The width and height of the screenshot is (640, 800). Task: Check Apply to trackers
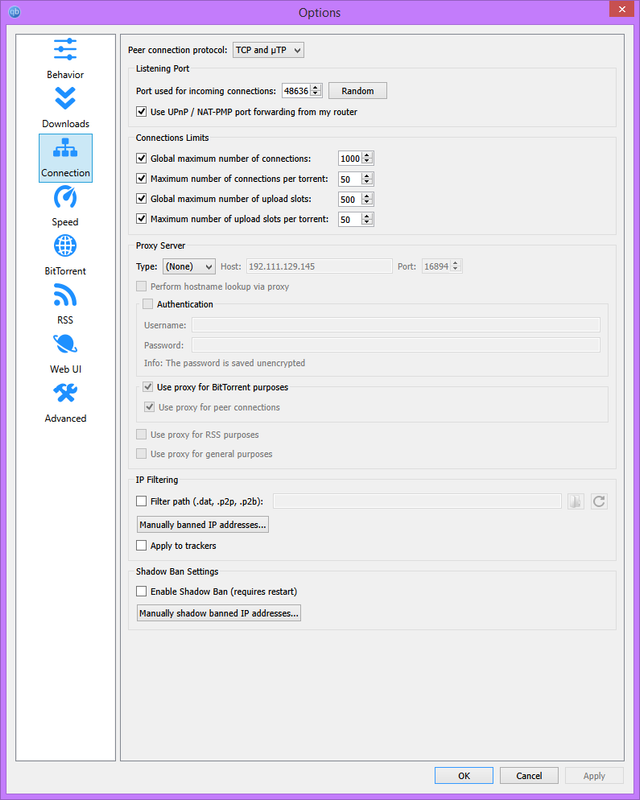(141, 545)
